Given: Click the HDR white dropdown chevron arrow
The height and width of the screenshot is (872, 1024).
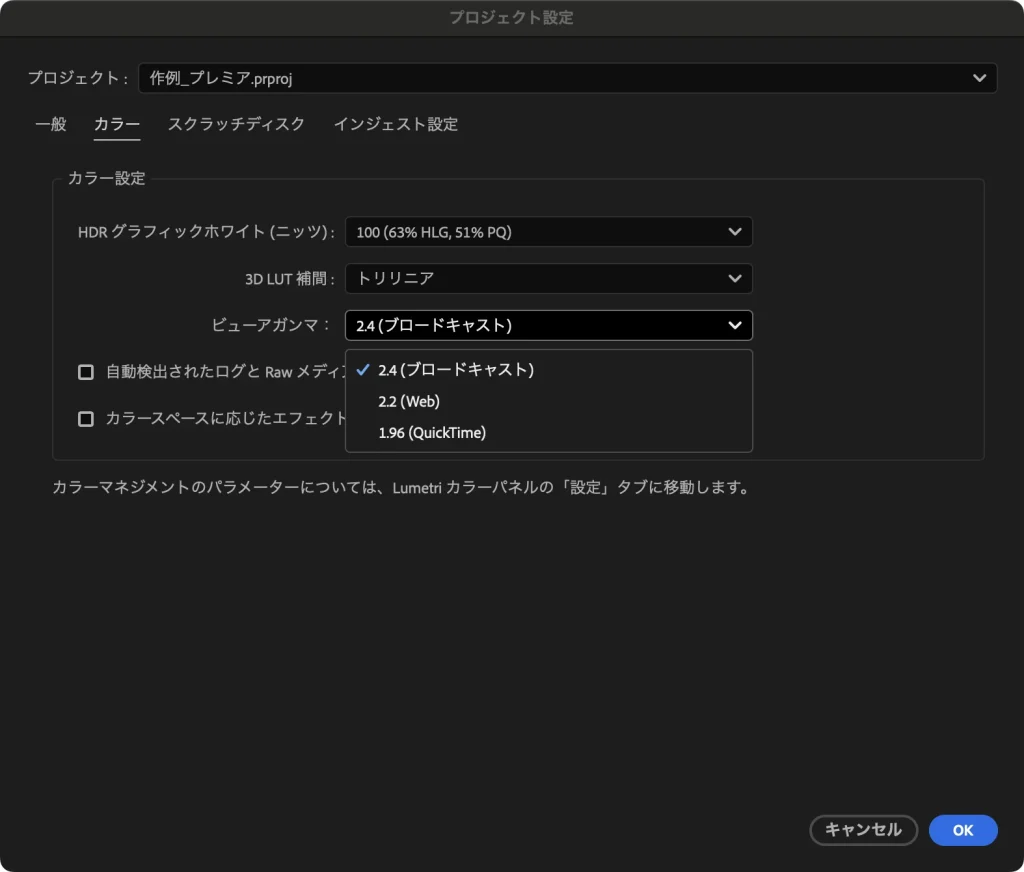Looking at the screenshot, I should [x=735, y=232].
